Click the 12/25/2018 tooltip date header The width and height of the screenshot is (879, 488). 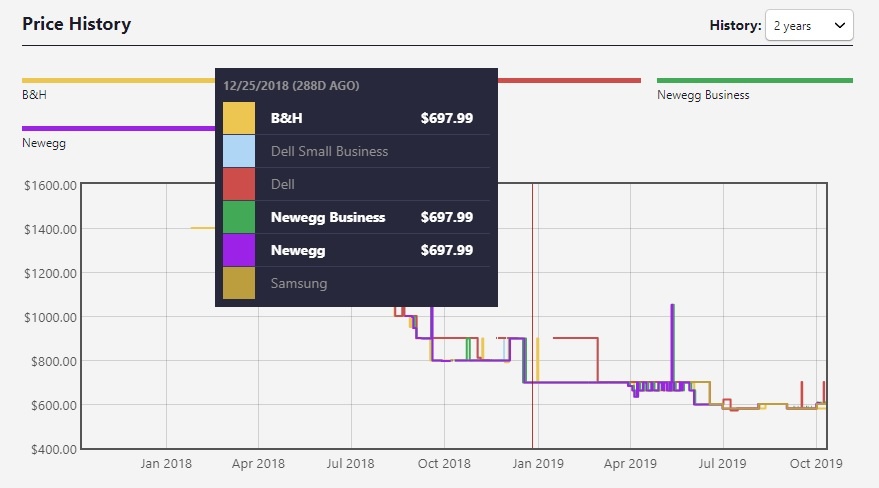pos(292,86)
